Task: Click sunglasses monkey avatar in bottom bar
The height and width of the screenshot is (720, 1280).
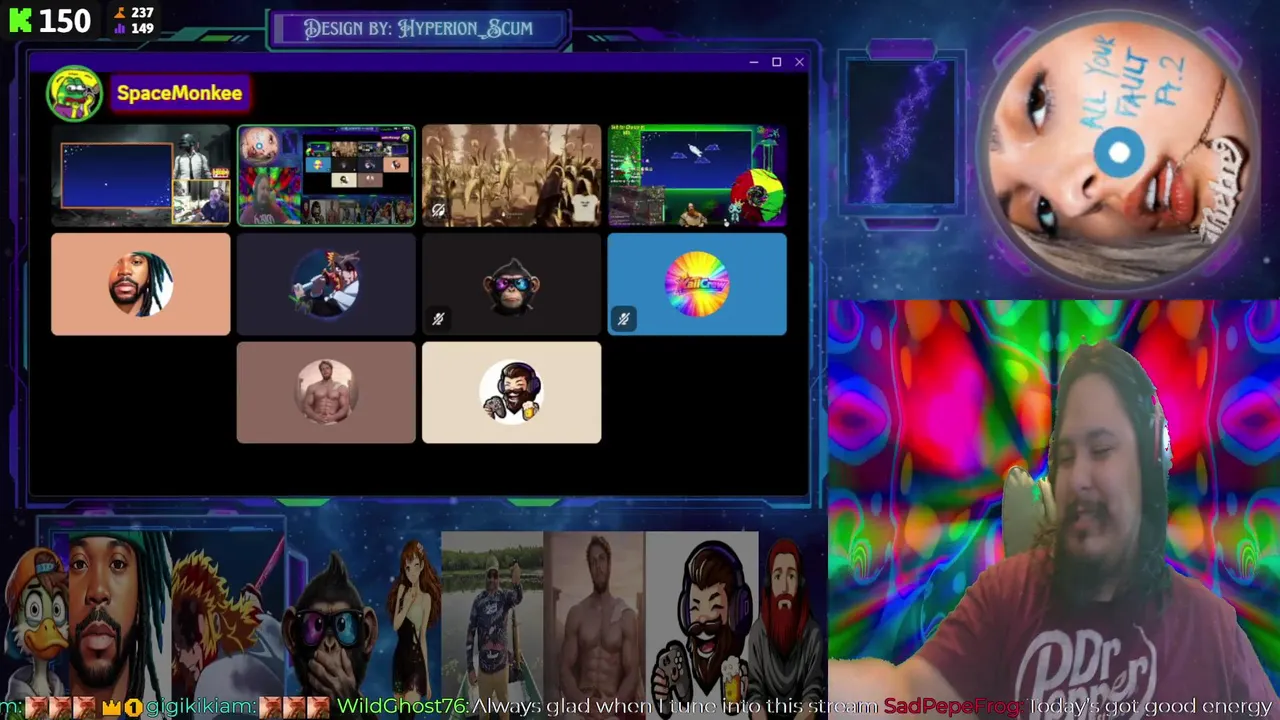Action: [333, 625]
